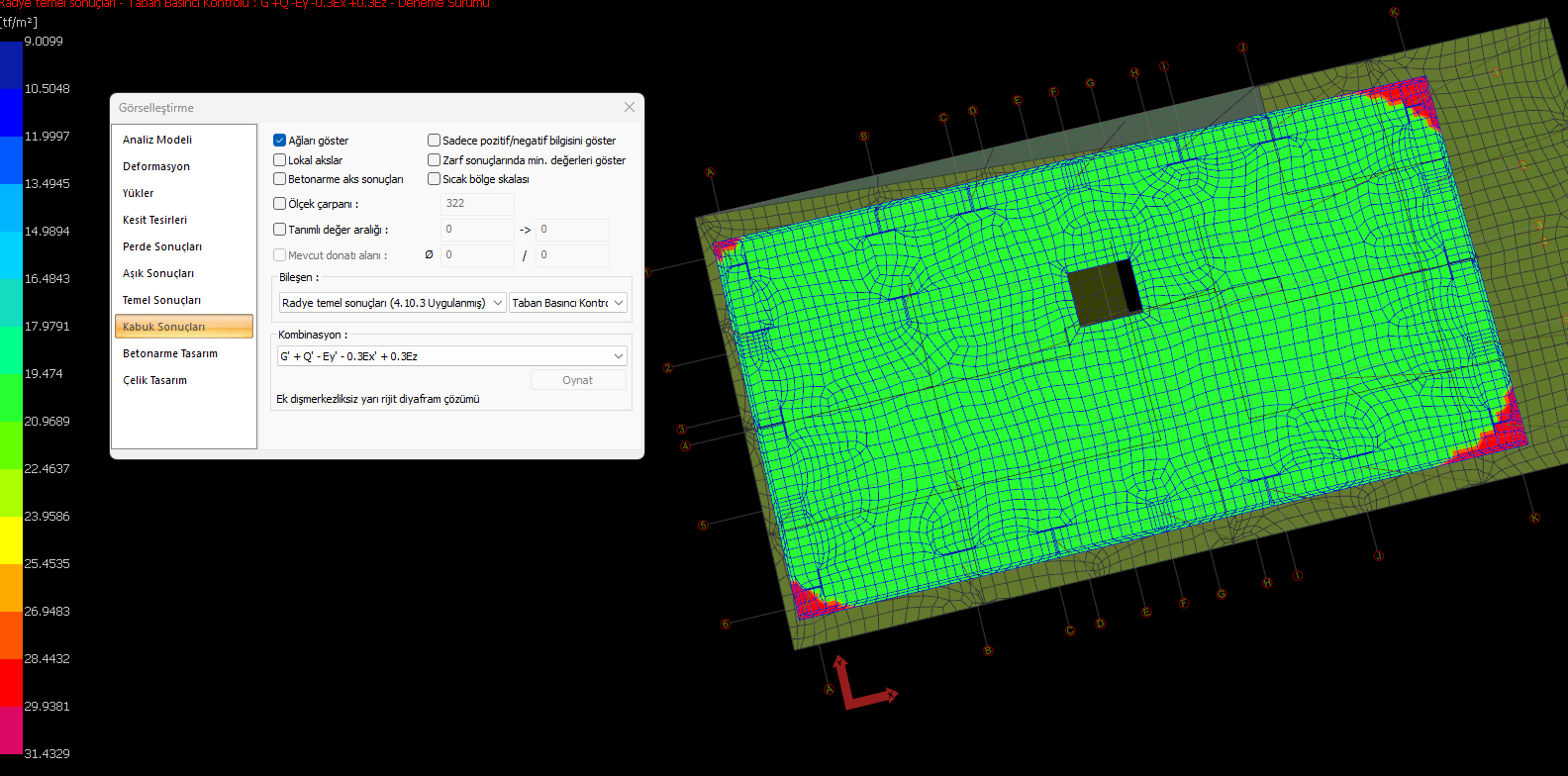Image resolution: width=1568 pixels, height=776 pixels.
Task: Go to the Betonarme Tasarım section
Action: 170,353
